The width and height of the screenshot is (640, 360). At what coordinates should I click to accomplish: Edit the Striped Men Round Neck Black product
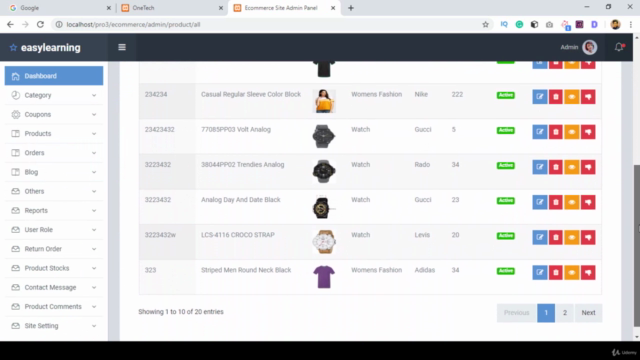coord(540,272)
